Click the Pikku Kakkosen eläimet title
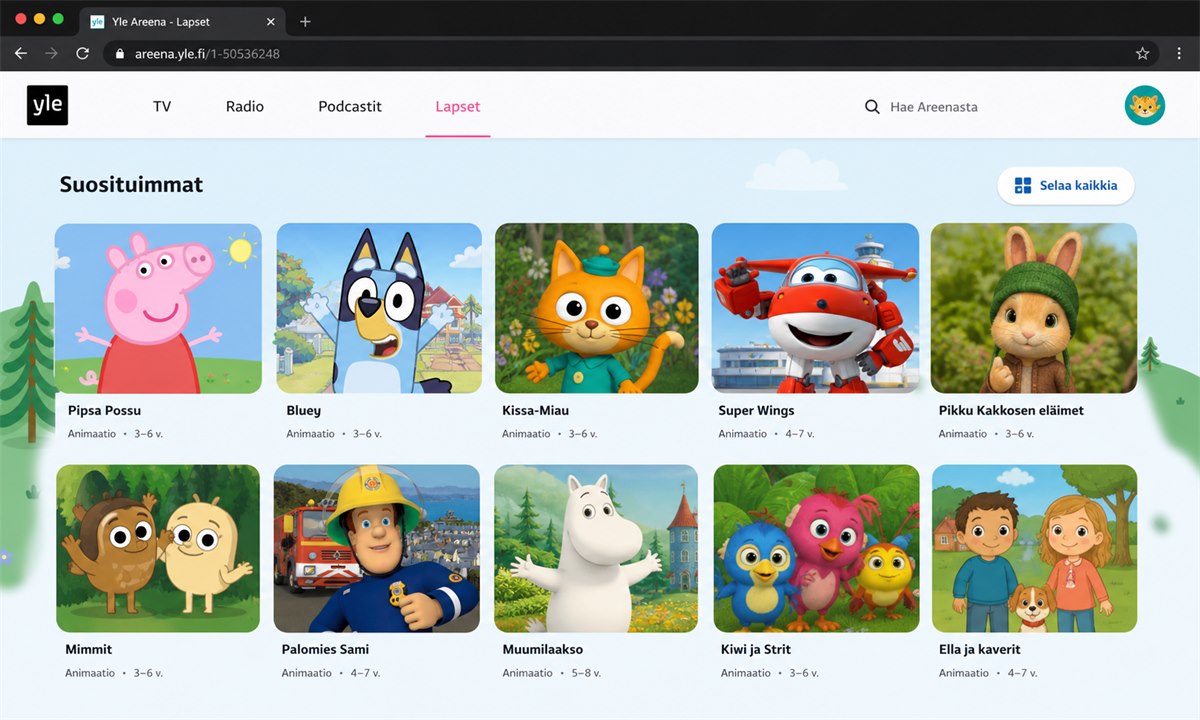Viewport: 1200px width, 720px height. pyautogui.click(x=1011, y=411)
